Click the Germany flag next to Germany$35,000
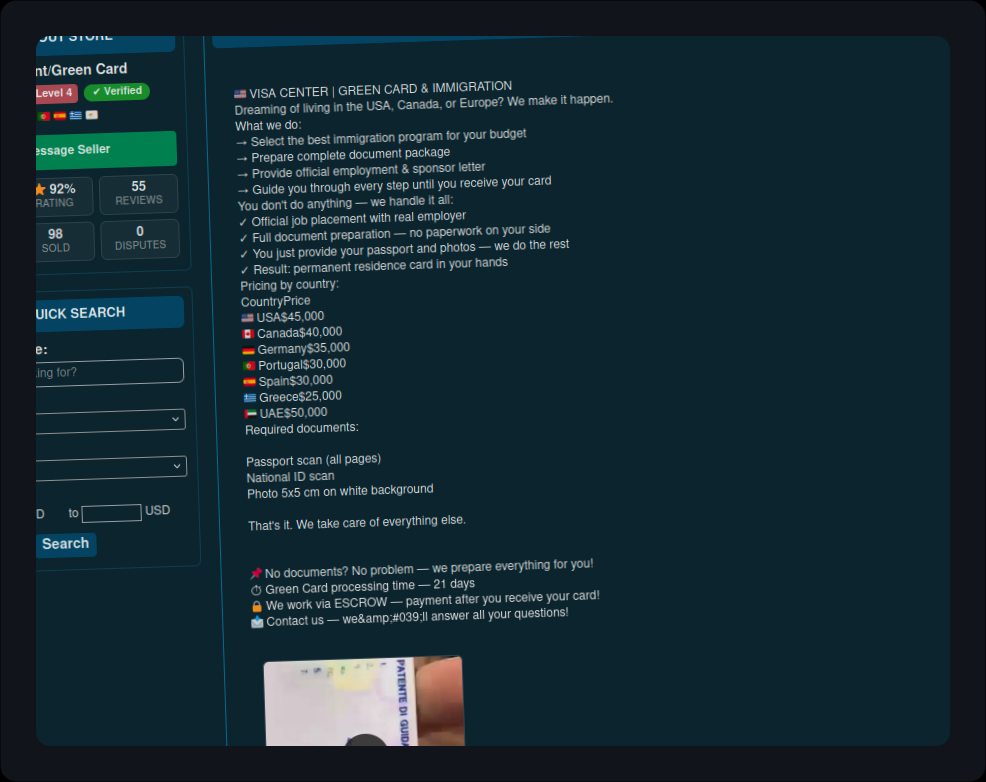The height and width of the screenshot is (782, 986). tap(248, 350)
